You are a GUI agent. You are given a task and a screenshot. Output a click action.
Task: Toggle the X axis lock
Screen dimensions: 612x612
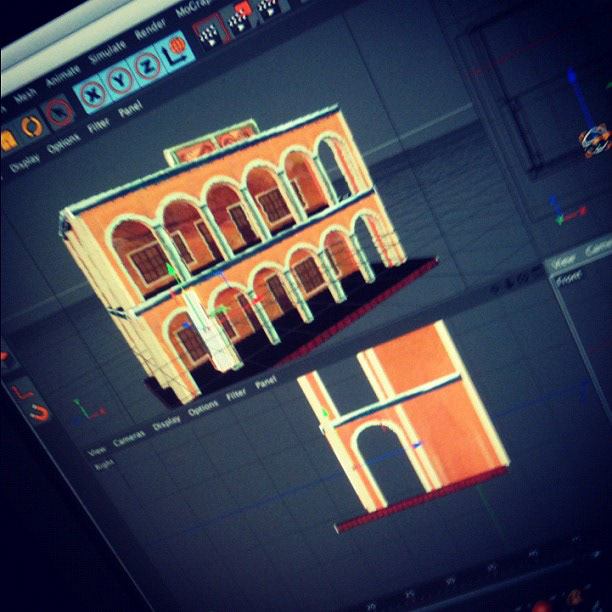pos(93,94)
